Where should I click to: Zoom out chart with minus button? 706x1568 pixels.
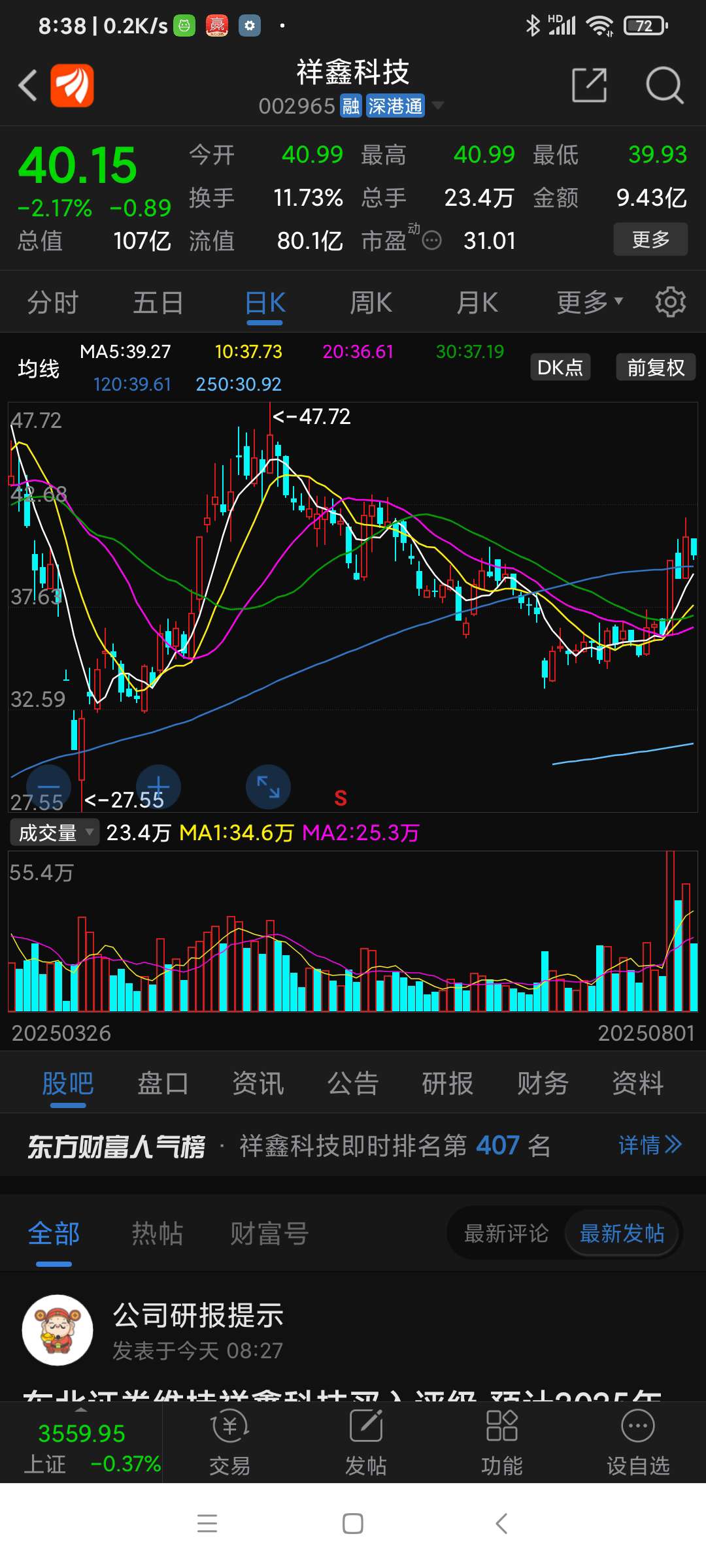coord(48,787)
